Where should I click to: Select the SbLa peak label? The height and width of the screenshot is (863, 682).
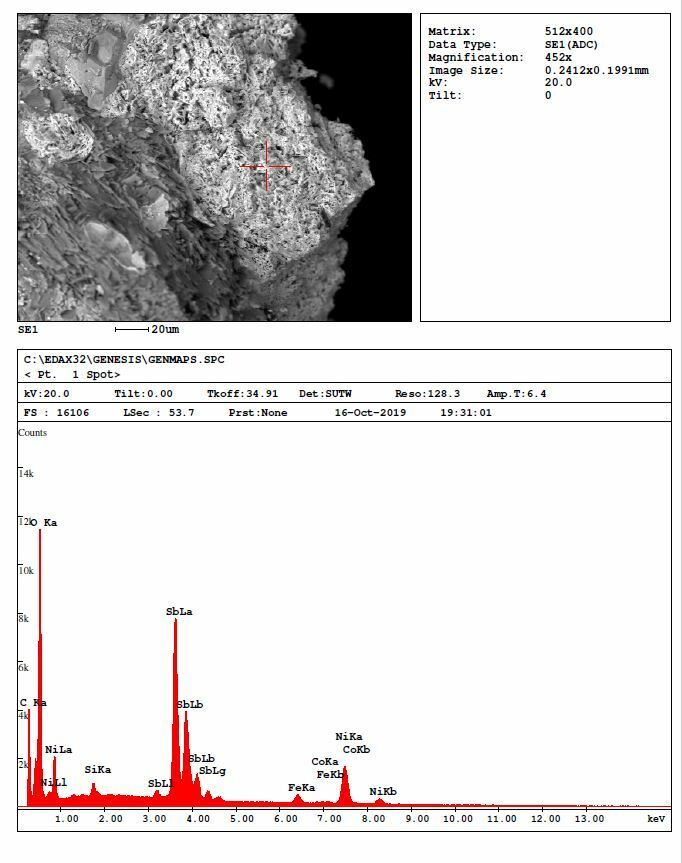click(179, 611)
